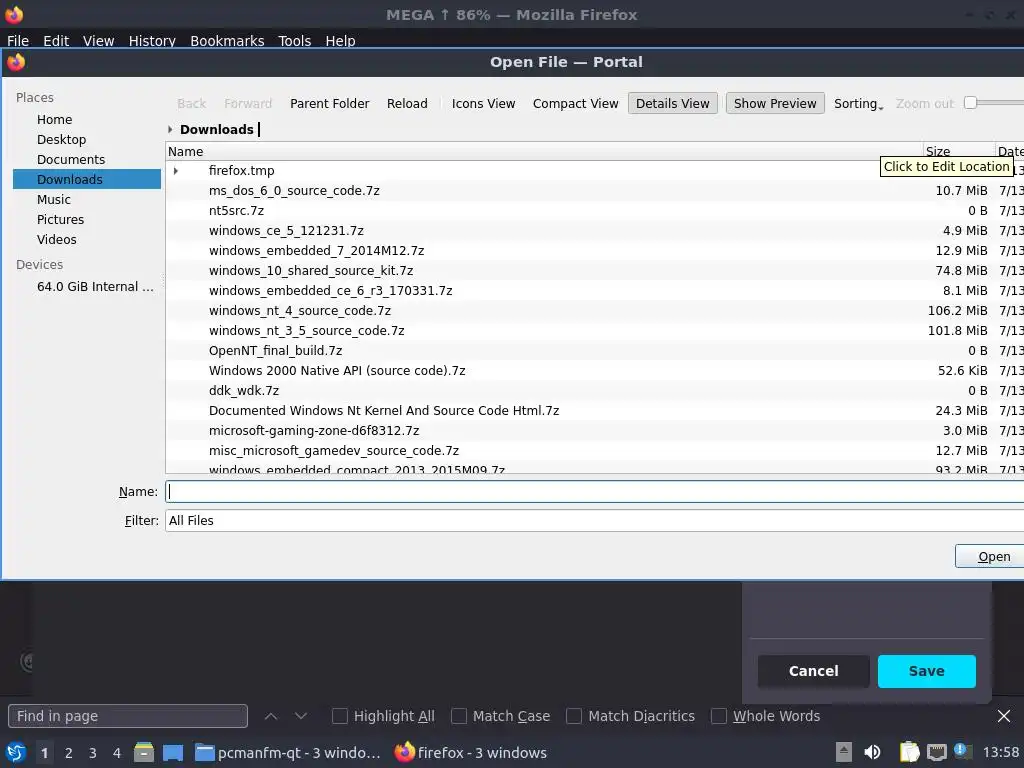The width and height of the screenshot is (1024, 768).
Task: Open the Lubuntu start menu icon
Action: [15, 752]
